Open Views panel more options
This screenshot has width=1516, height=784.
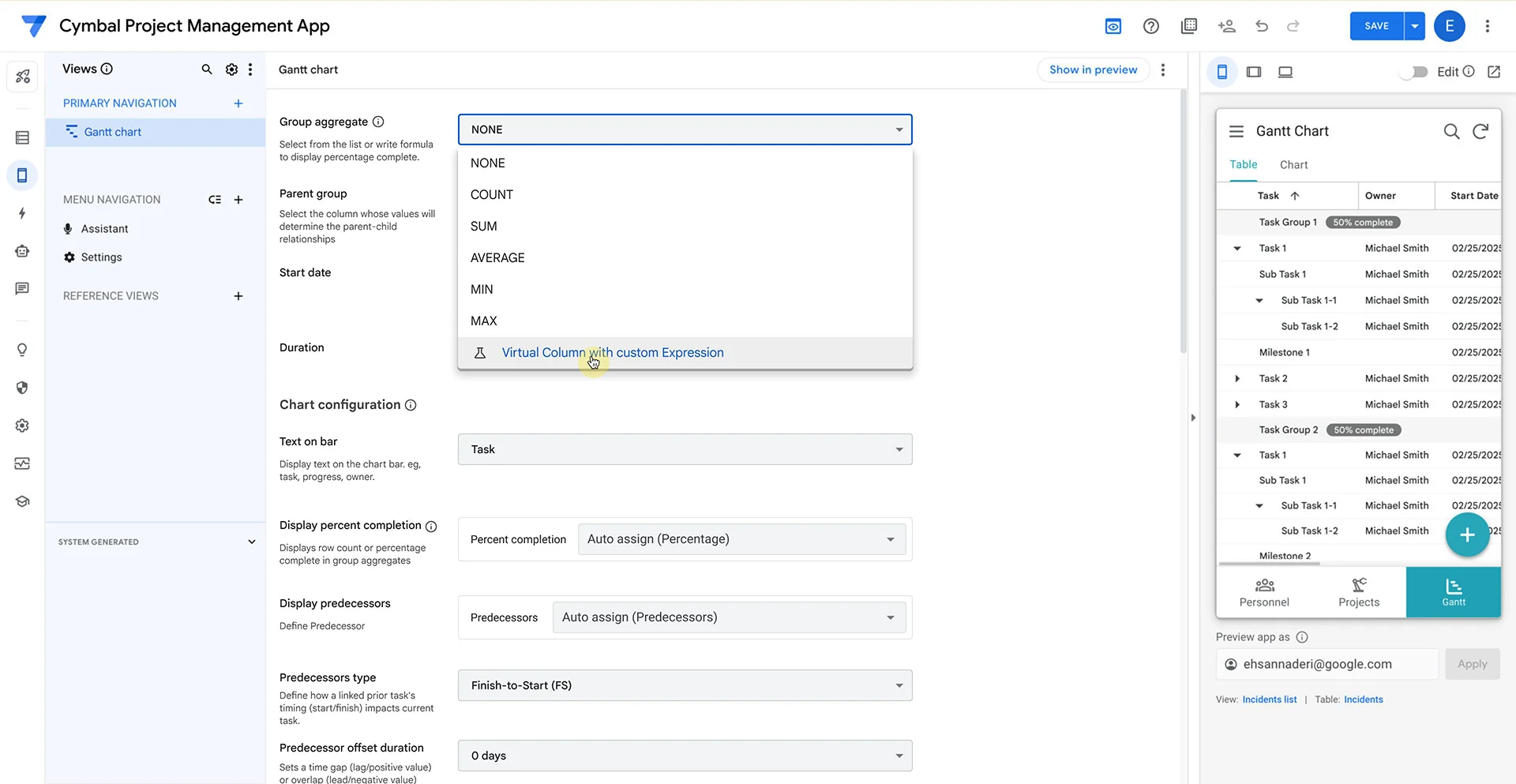pyautogui.click(x=250, y=69)
